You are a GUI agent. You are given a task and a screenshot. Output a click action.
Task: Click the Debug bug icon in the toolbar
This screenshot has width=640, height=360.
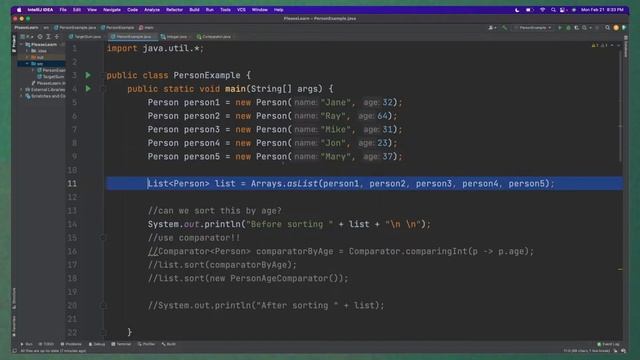(568, 28)
